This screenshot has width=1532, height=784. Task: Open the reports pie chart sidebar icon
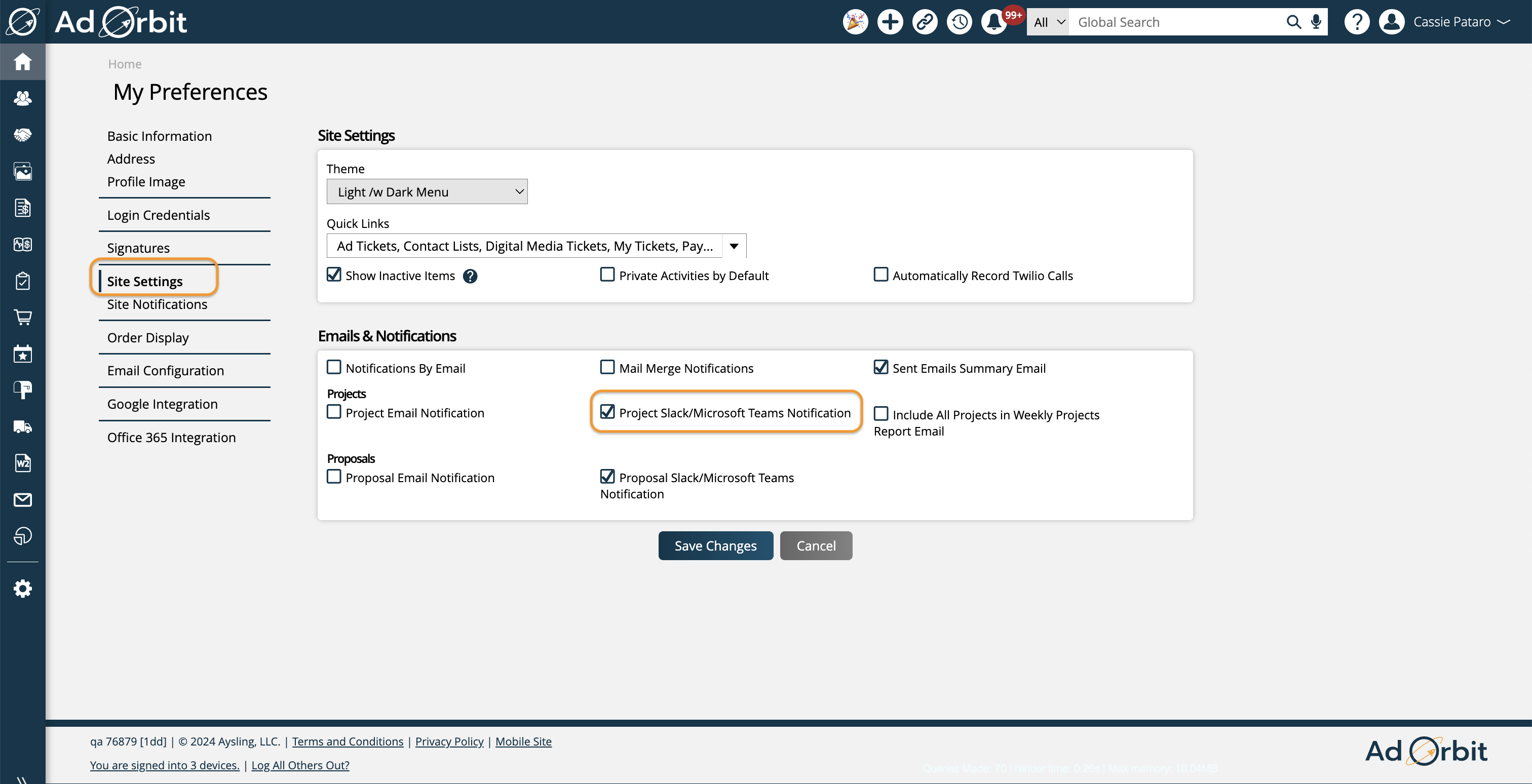point(23,535)
